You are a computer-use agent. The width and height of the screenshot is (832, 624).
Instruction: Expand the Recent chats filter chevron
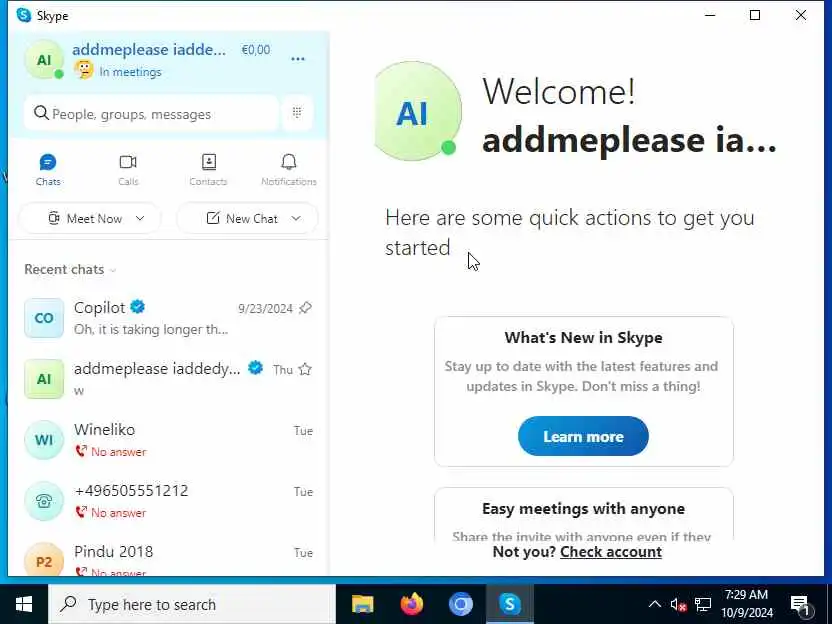[x=112, y=270]
